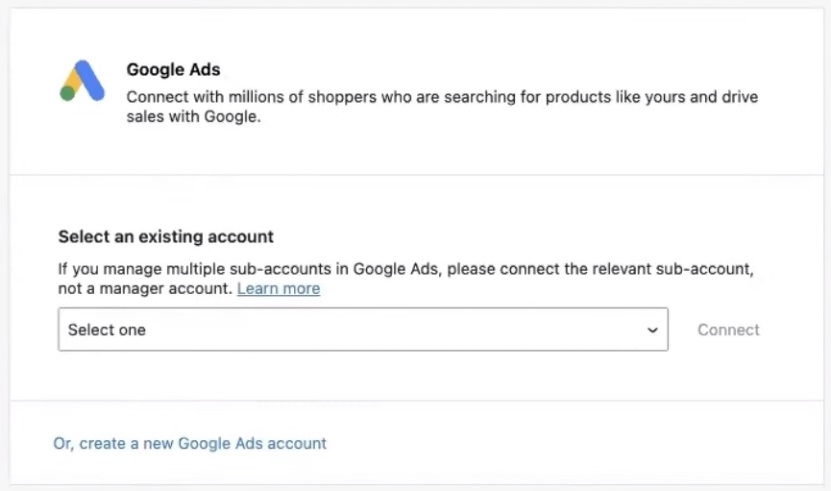
Task: Click the "sales with Google." text line
Action: click(194, 116)
